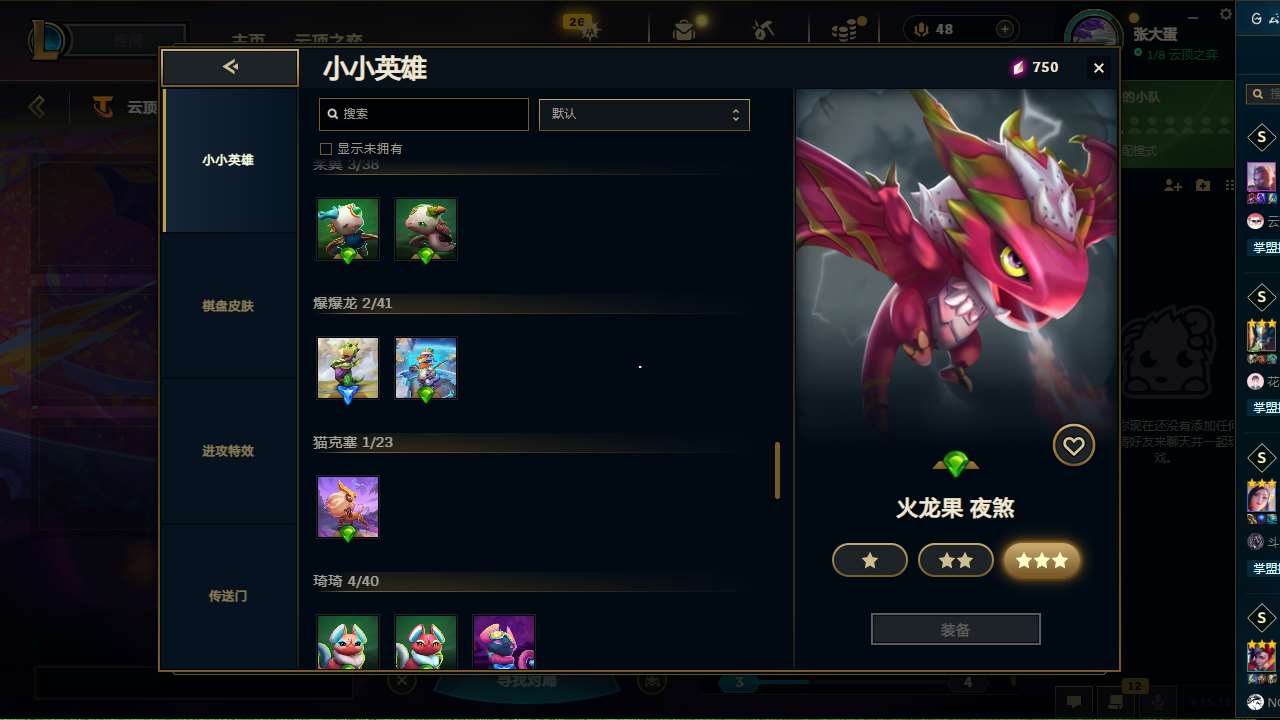
Task: Click the magnifier icon in search box
Action: (333, 114)
